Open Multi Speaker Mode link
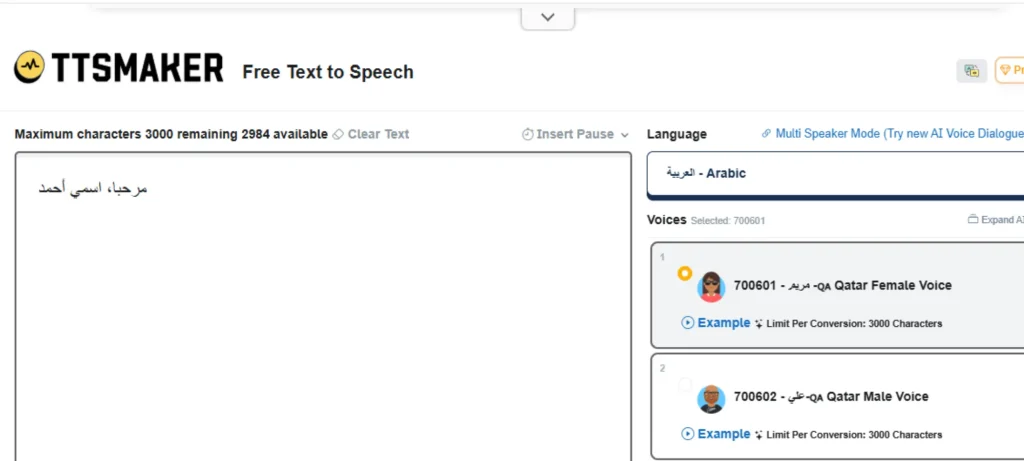 [x=892, y=134]
